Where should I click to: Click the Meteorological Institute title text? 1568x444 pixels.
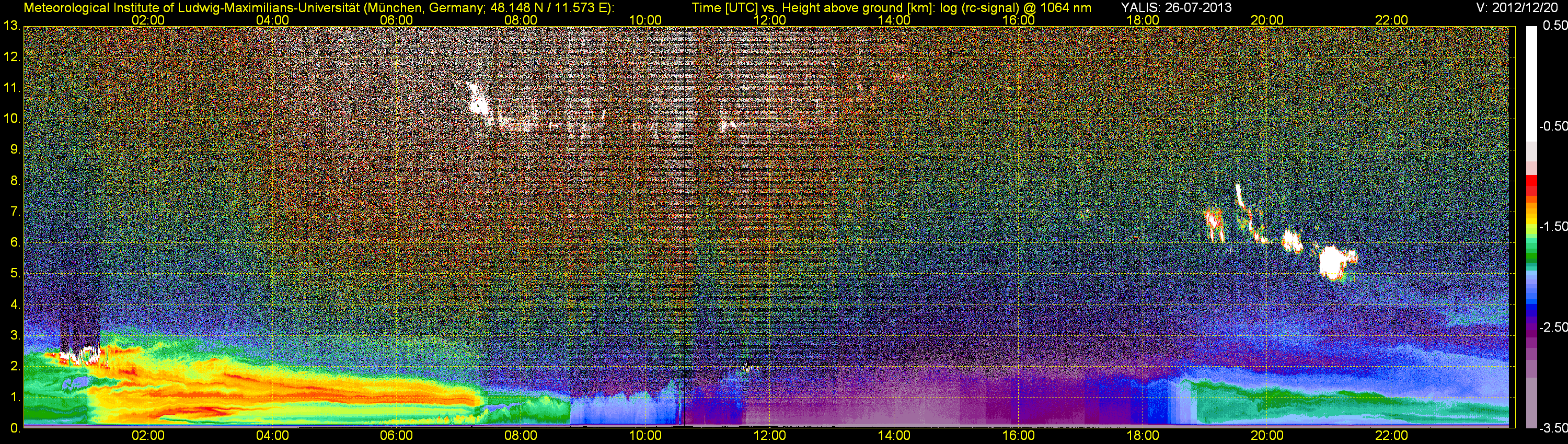[318, 8]
